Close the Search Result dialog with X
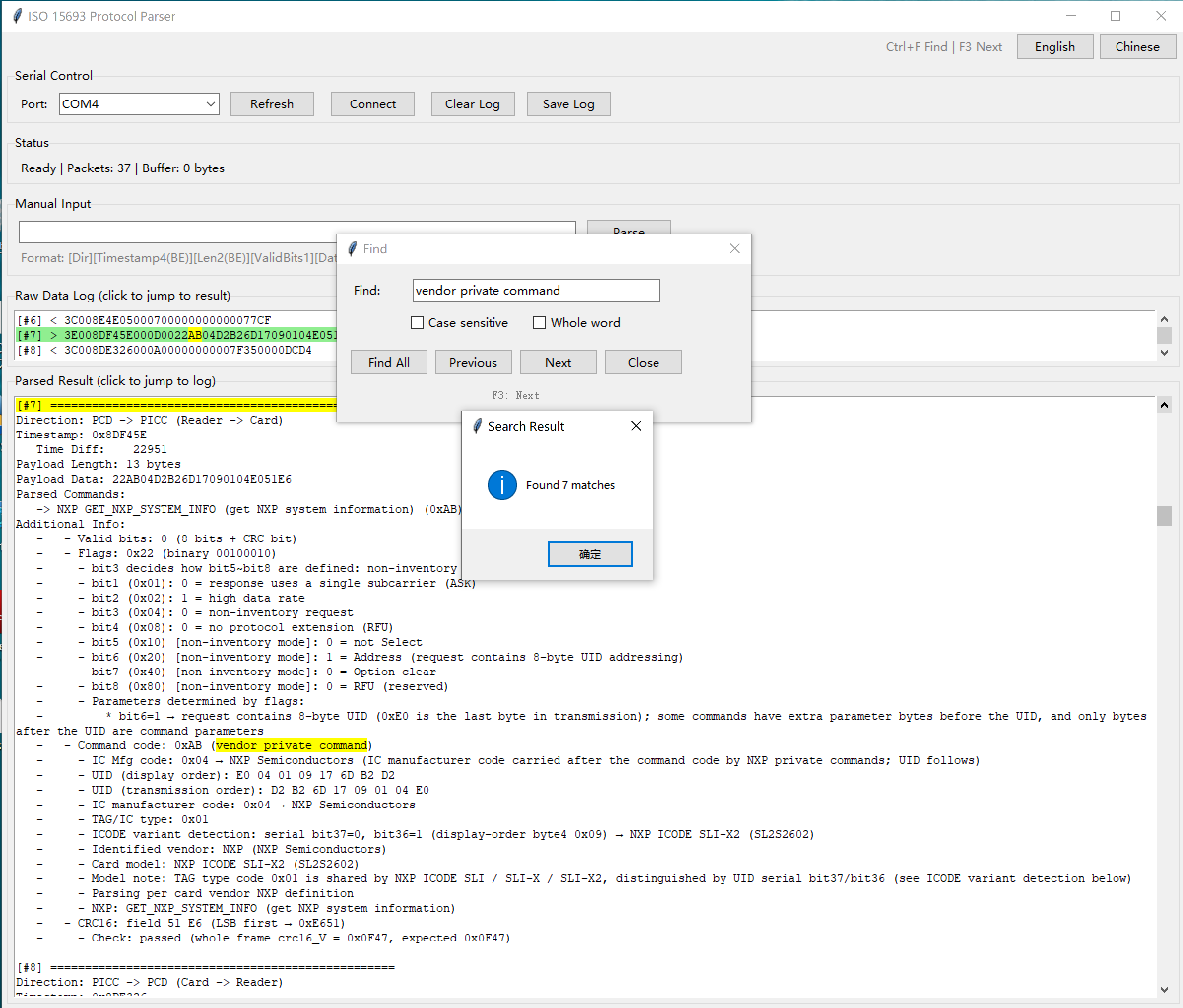 tap(636, 426)
